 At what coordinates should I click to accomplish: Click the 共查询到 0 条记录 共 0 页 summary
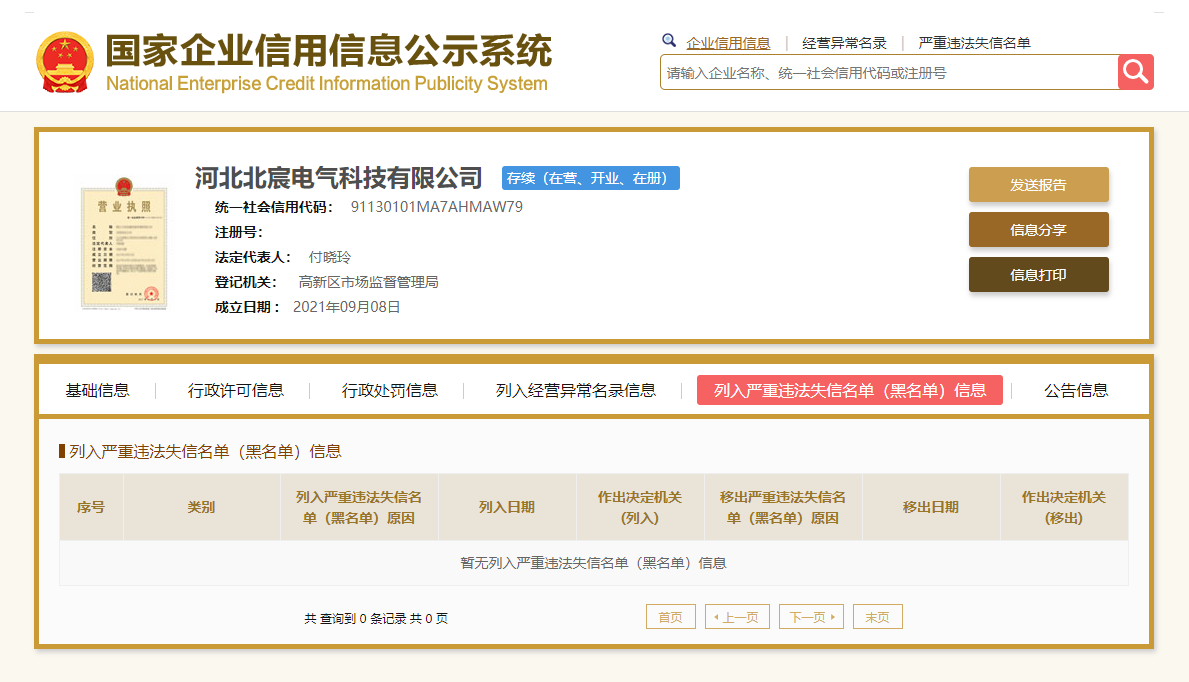pyautogui.click(x=376, y=618)
